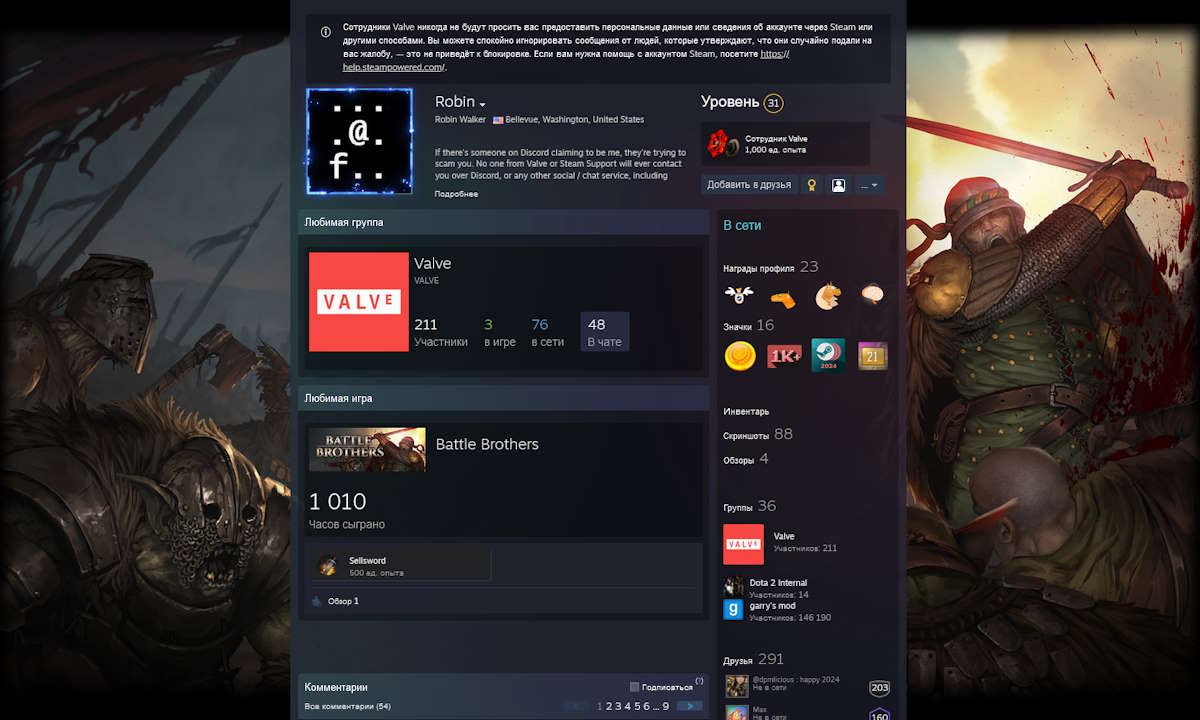Screen dimensions: 1200x720
Task: Click the next comments page arrow
Action: [x=690, y=706]
